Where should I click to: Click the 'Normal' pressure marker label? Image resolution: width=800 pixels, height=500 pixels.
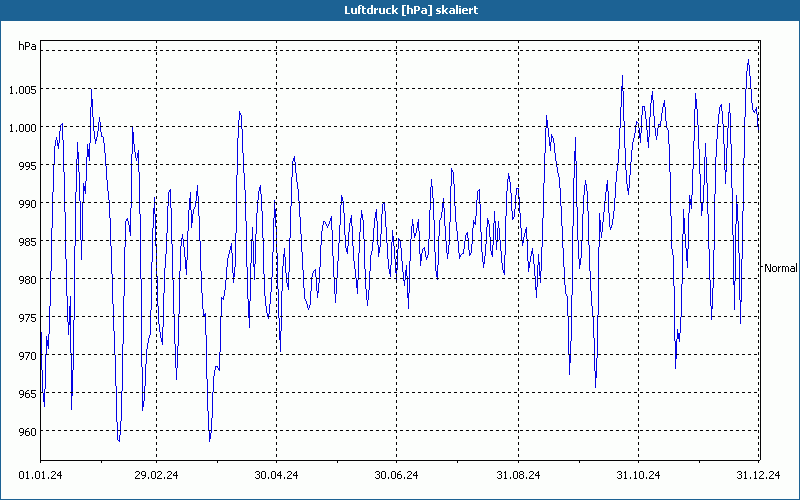click(x=781, y=268)
